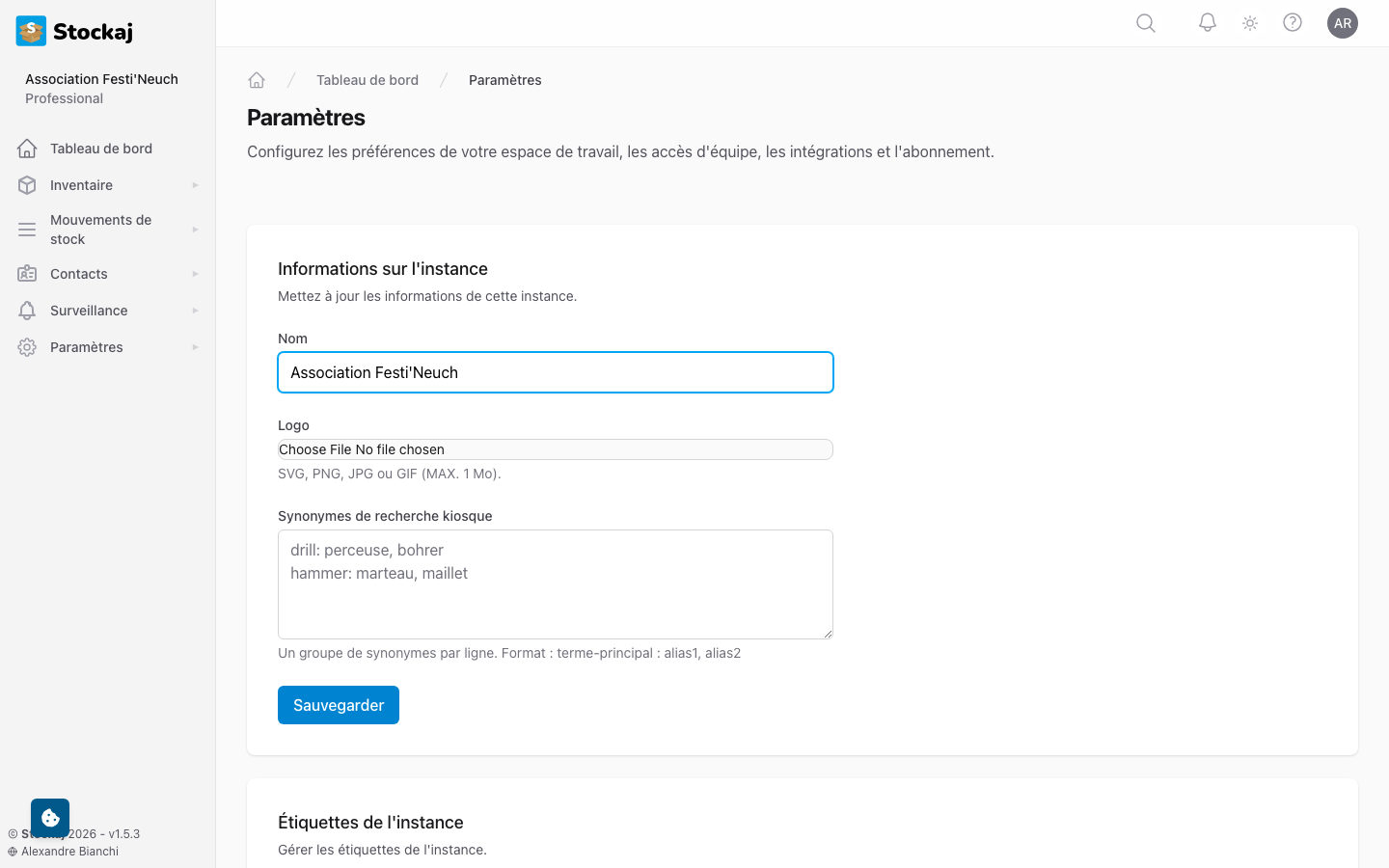Click the globe icon beside Alexandre Bianchi
The height and width of the screenshot is (868, 1389).
pyautogui.click(x=13, y=852)
